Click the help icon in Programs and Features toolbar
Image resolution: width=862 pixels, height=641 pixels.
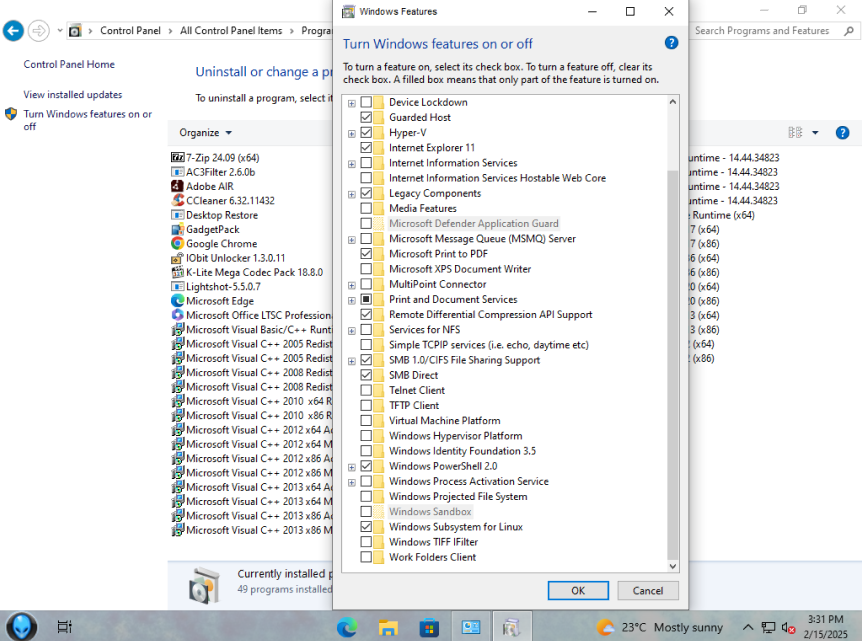[842, 132]
